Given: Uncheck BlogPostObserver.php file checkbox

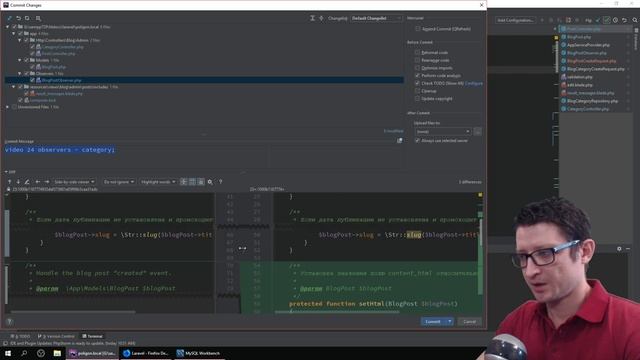Looking at the screenshot, I should point(32,80).
